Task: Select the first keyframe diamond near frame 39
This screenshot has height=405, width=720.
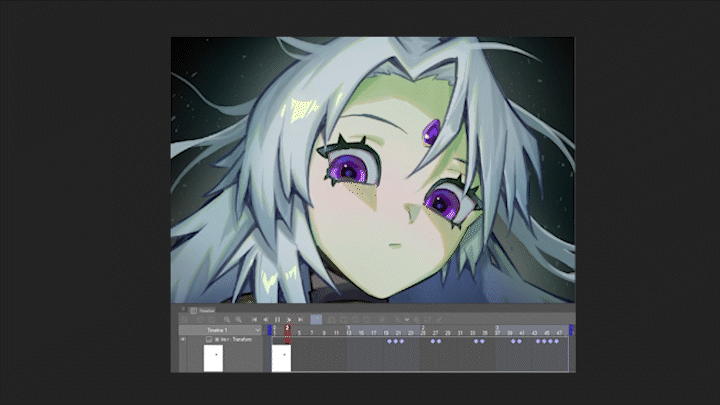Action: click(513, 341)
